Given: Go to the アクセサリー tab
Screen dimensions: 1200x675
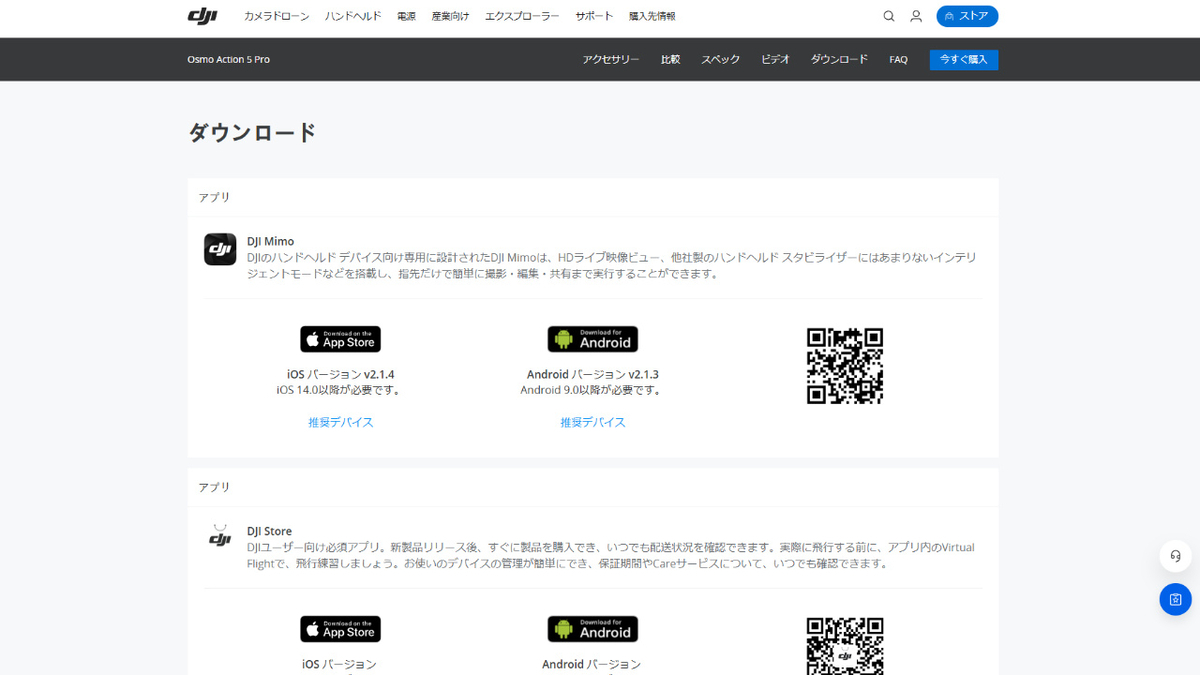Looking at the screenshot, I should [x=611, y=59].
